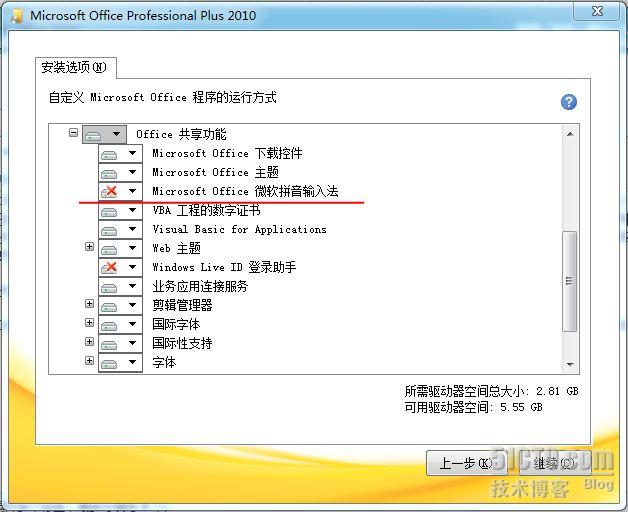Select 字体 row text
The width and height of the screenshot is (628, 512).
[164, 363]
